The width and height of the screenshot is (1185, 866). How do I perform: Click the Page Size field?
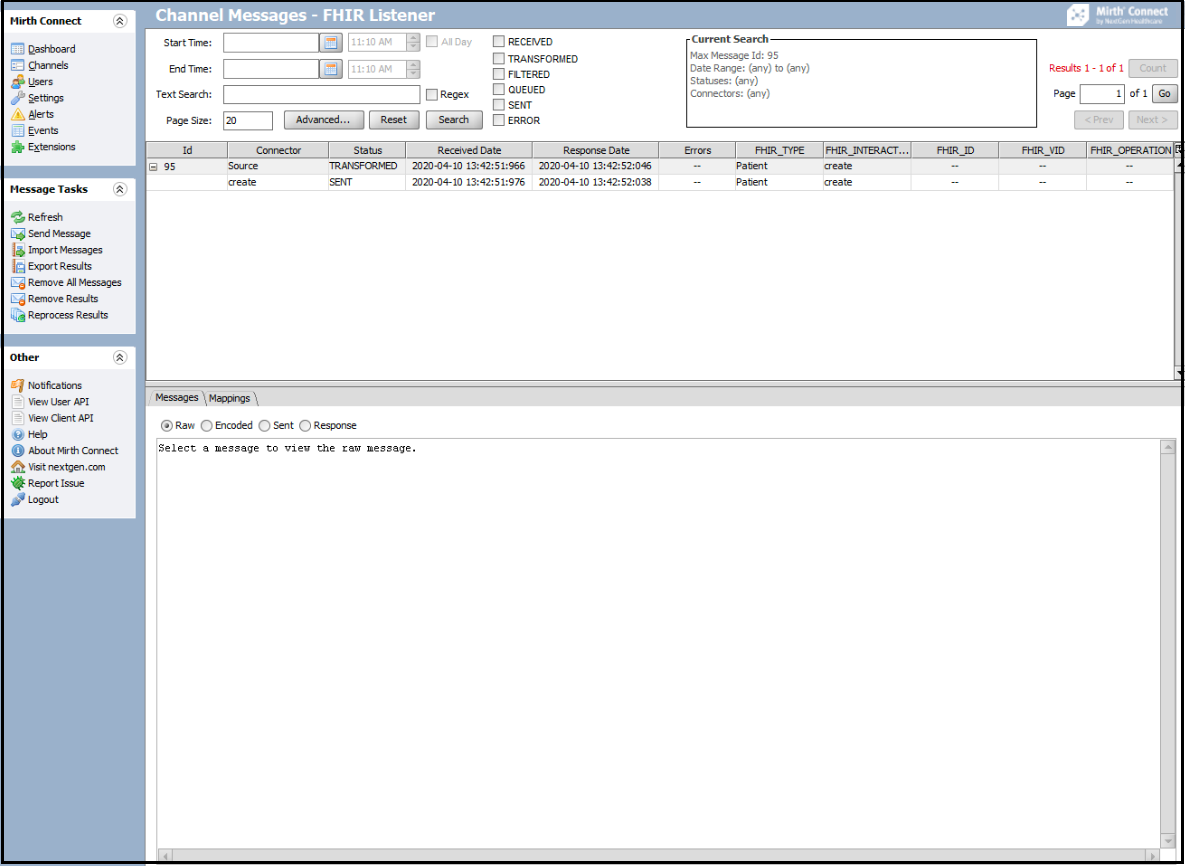[x=248, y=120]
